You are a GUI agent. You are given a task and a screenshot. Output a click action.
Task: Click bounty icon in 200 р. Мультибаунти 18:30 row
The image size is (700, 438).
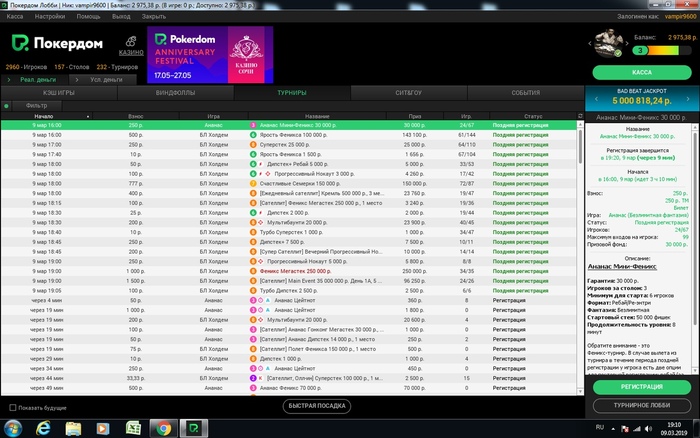click(261, 222)
